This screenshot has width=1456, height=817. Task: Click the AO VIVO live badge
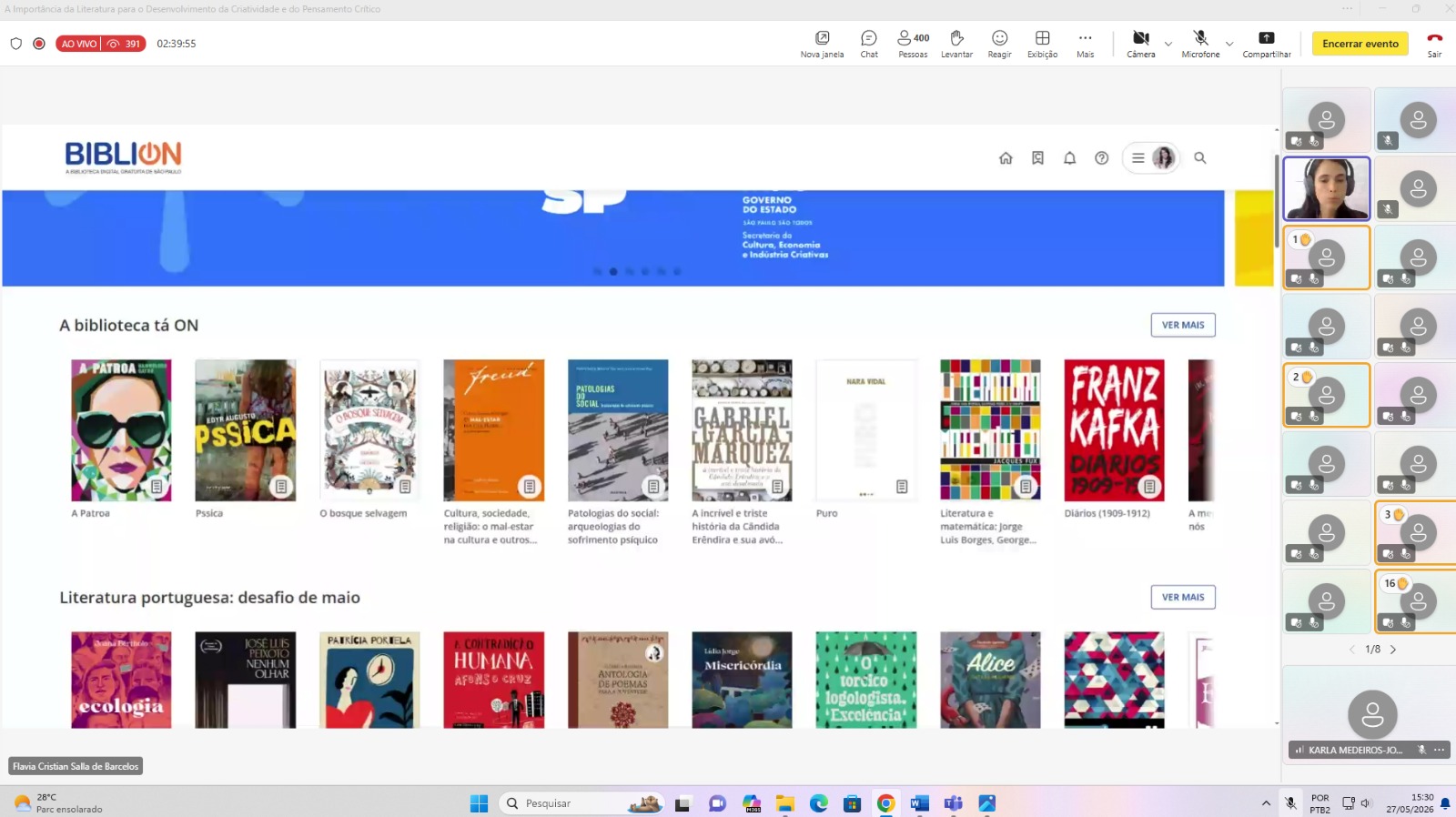tap(79, 44)
